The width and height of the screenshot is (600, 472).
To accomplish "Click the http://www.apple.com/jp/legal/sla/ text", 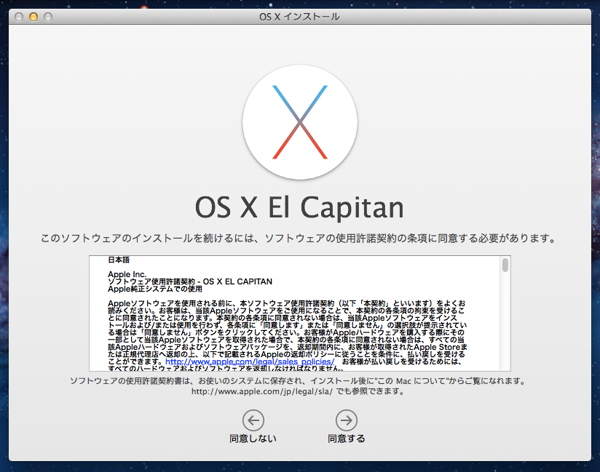I will [262, 392].
